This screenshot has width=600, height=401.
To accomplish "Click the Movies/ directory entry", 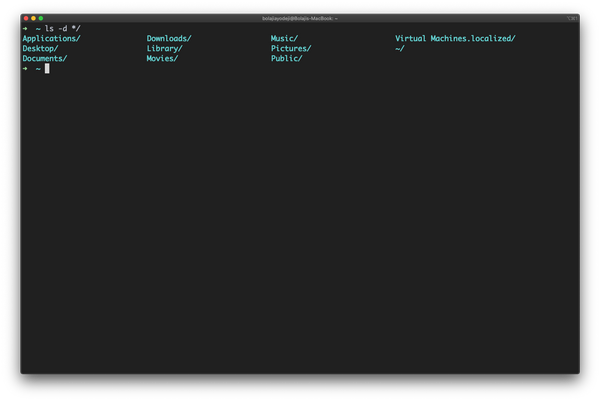I will [162, 58].
